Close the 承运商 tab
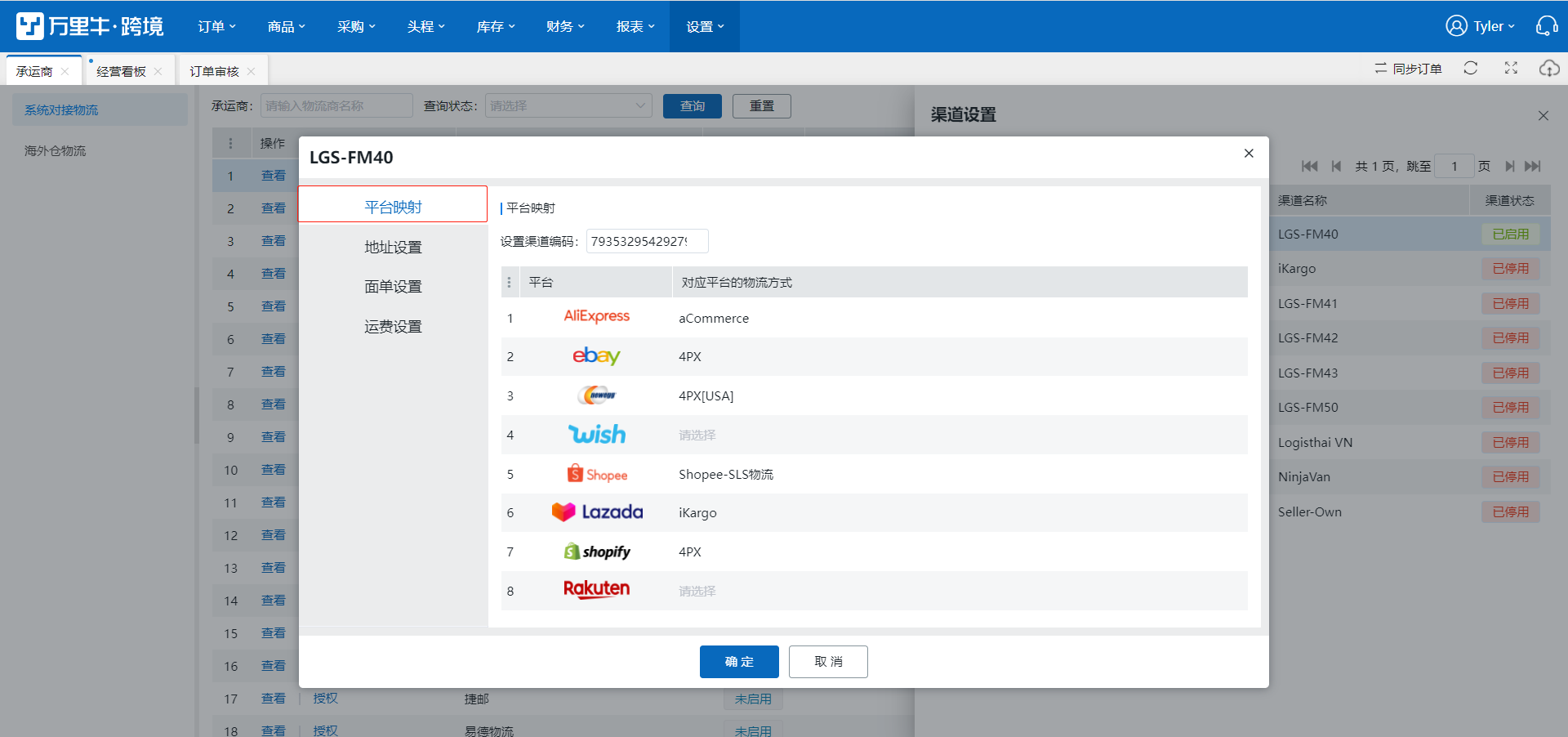This screenshot has height=737, width=1568. click(65, 72)
